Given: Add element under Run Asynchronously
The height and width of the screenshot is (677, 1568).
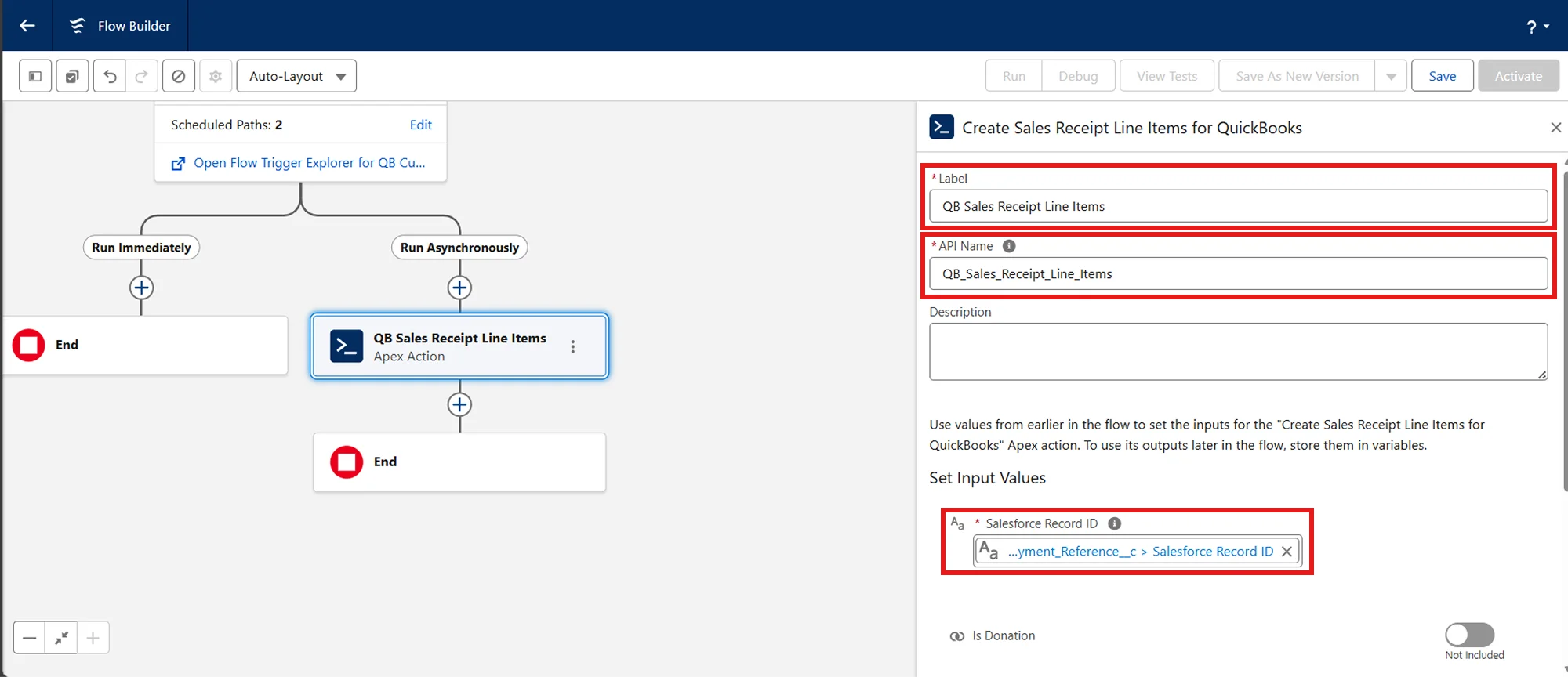Looking at the screenshot, I should (459, 288).
